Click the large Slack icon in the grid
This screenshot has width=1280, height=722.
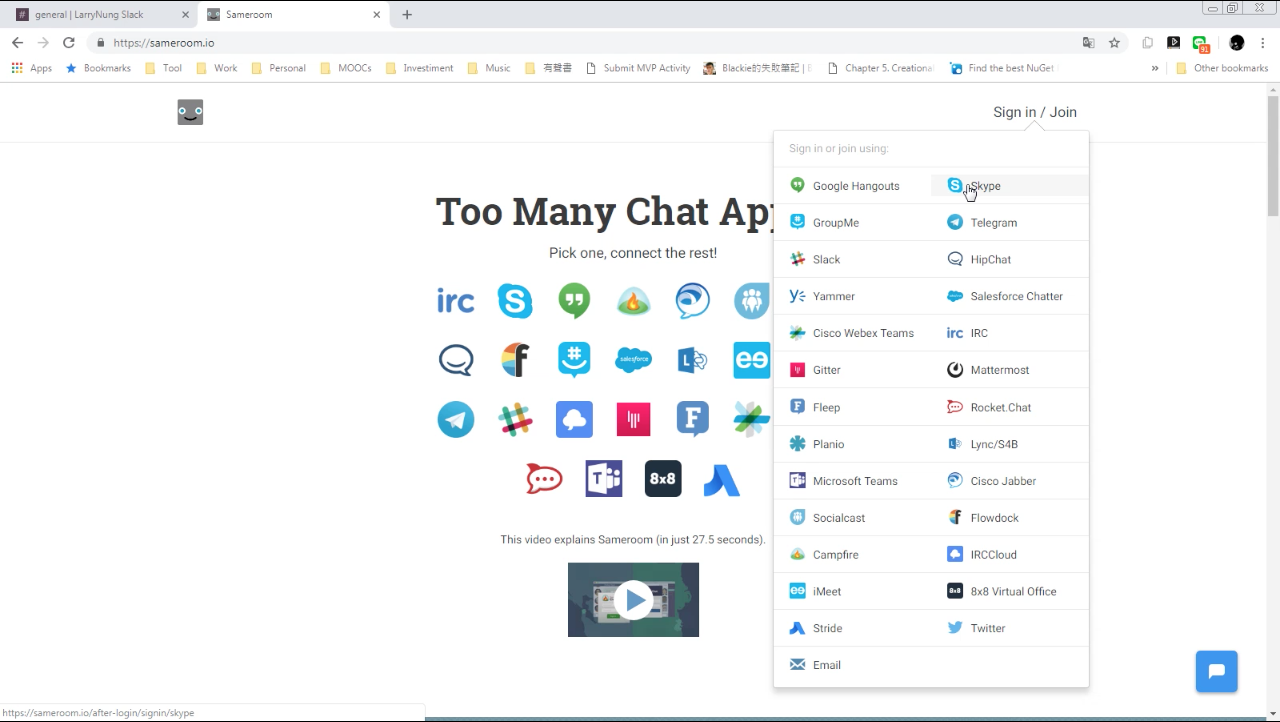tap(515, 419)
